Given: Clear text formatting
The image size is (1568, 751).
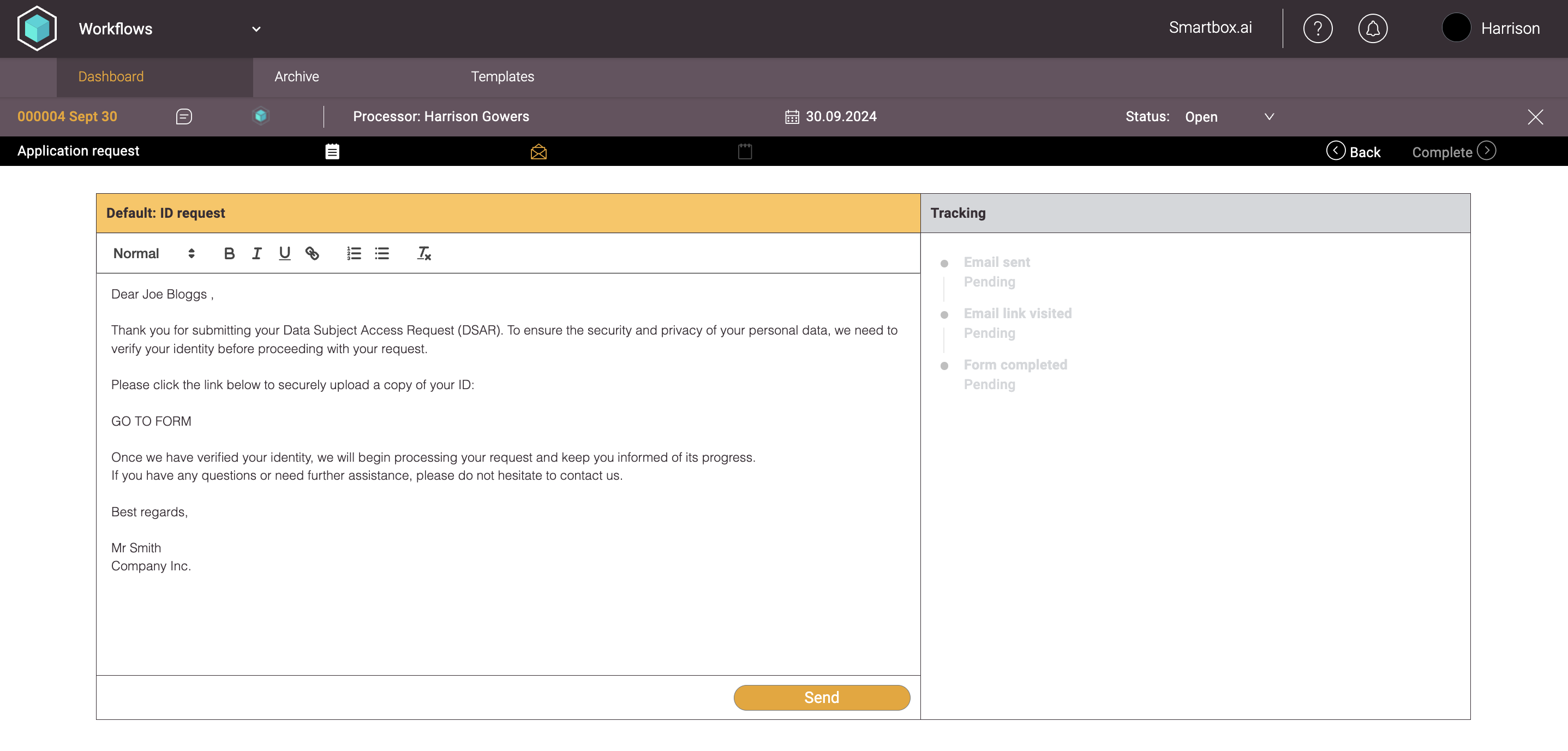Looking at the screenshot, I should [x=424, y=253].
